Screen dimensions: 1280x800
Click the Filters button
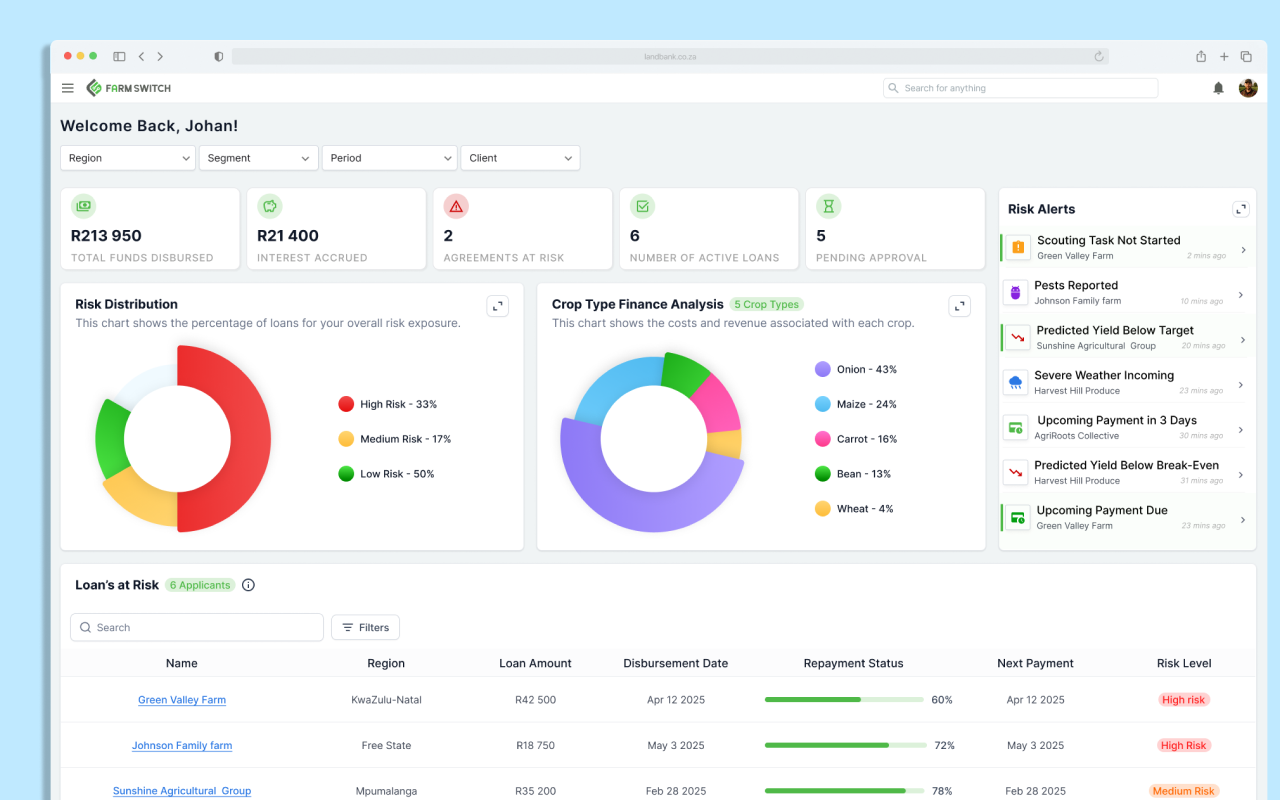[365, 627]
